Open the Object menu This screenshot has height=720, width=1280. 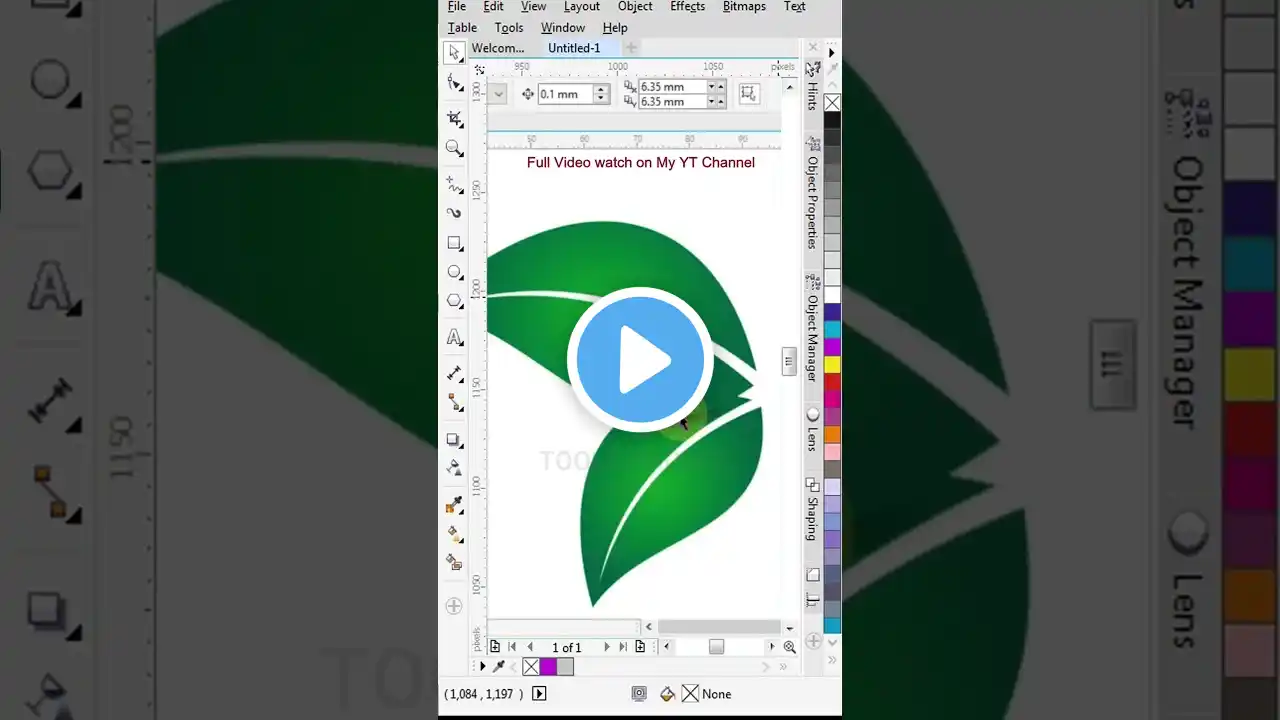(635, 7)
